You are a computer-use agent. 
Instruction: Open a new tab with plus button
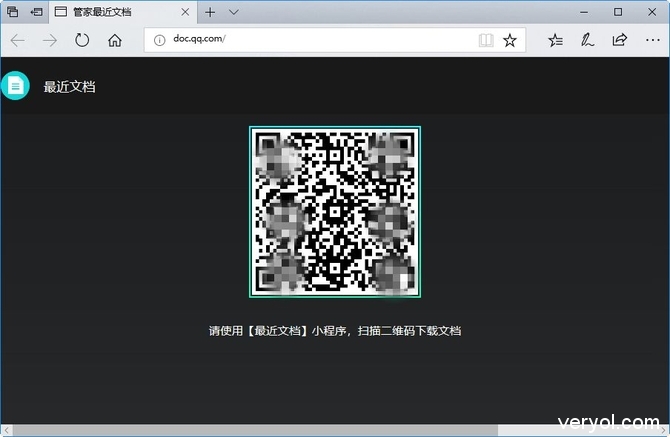(x=210, y=12)
